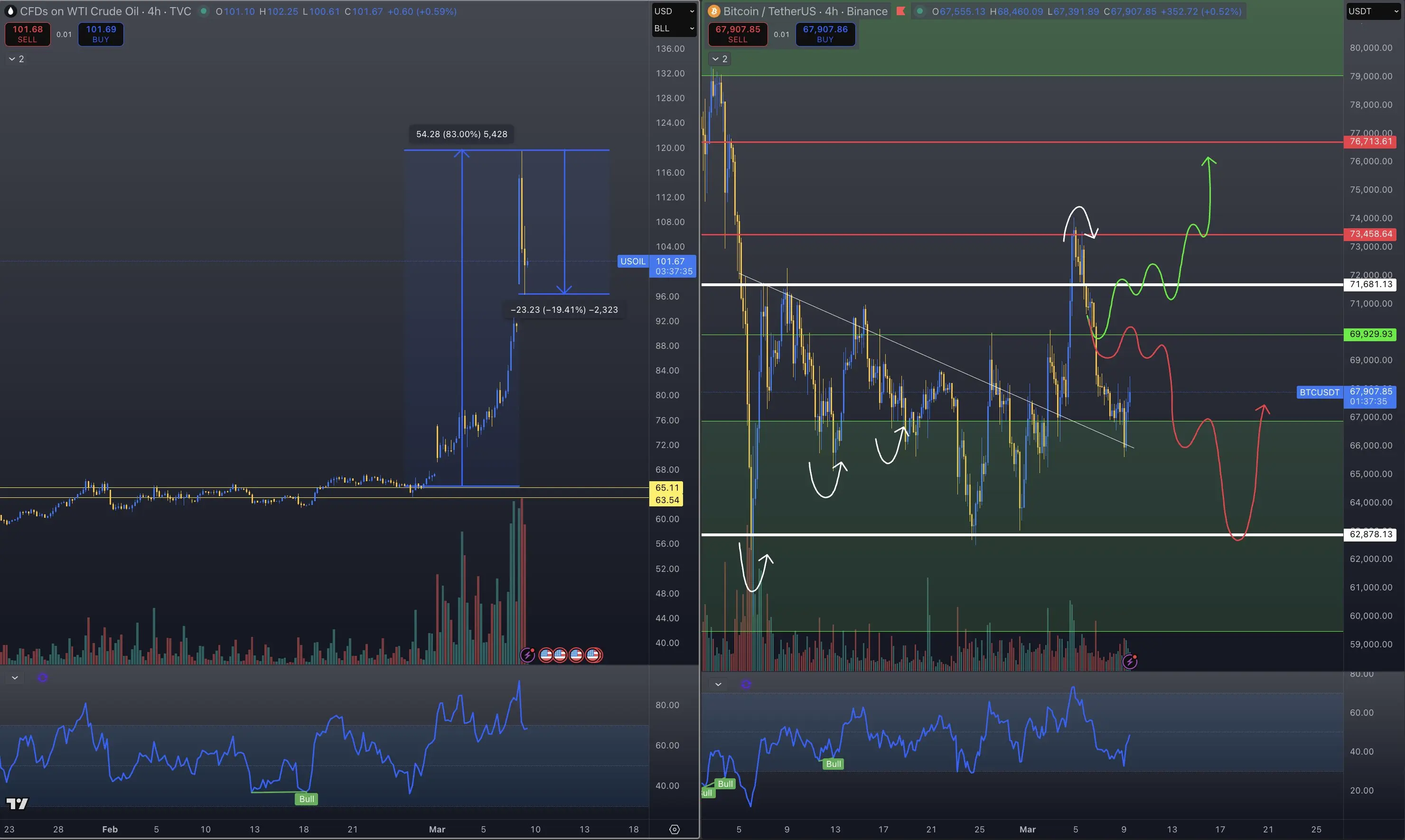The width and height of the screenshot is (1405, 840).
Task: Click the red flag icon next to Binance title
Action: [x=900, y=11]
